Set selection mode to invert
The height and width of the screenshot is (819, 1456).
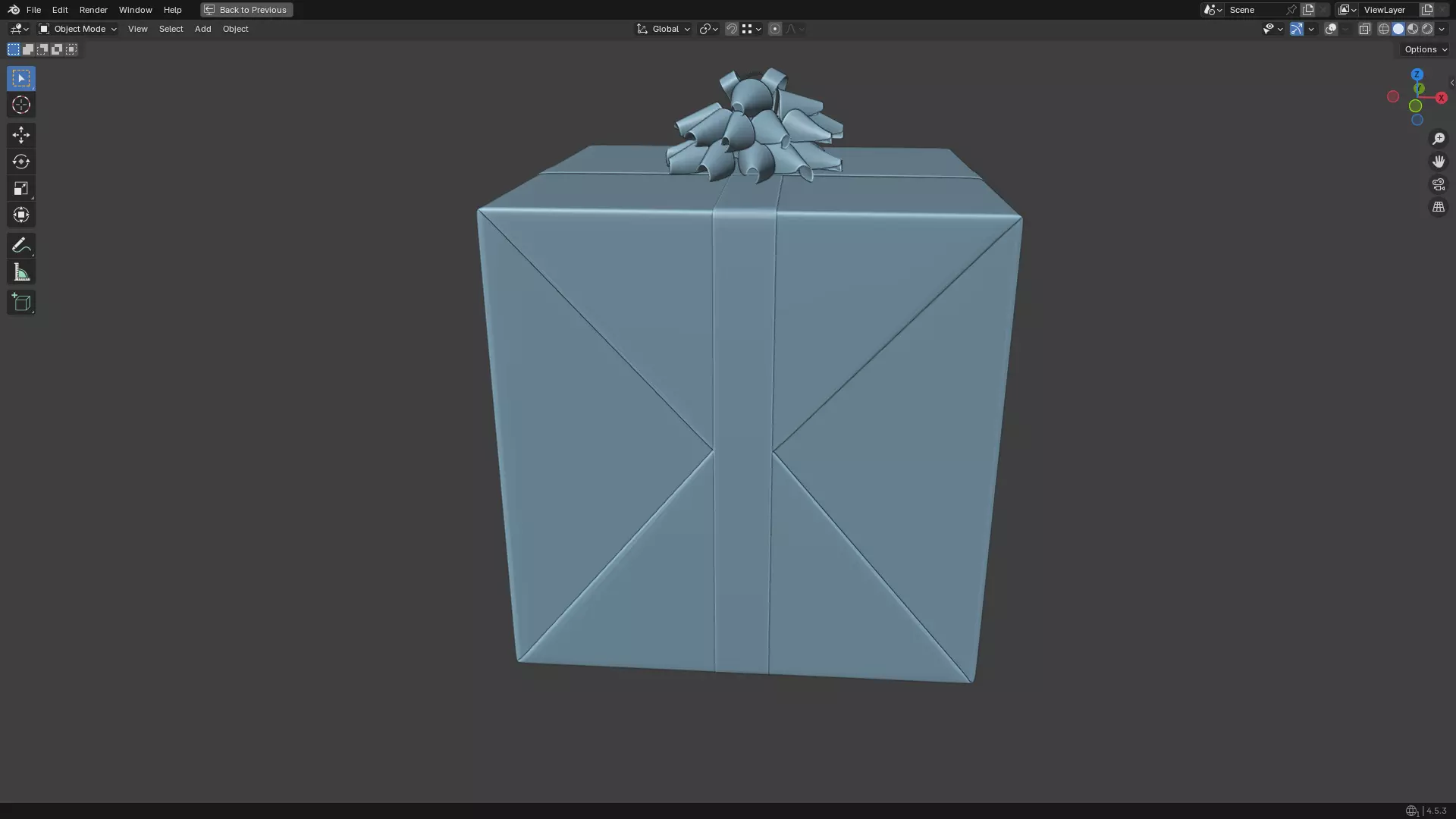point(57,49)
